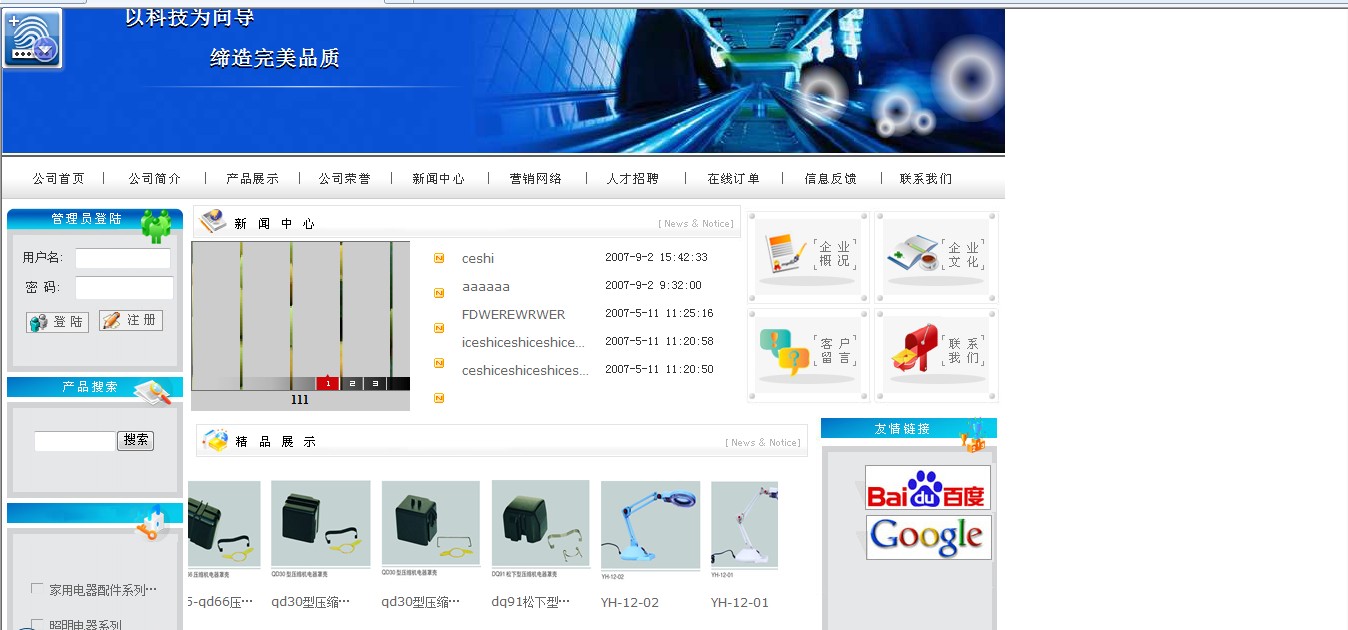The height and width of the screenshot is (630, 1348).
Task: Open the ceshiceshiceshices... news article
Action: coord(525,370)
